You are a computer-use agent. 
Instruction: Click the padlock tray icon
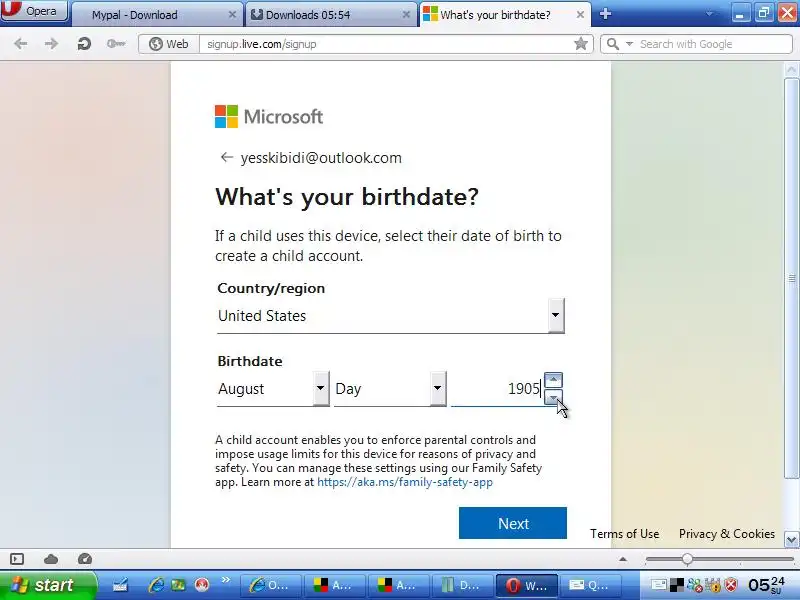(x=713, y=585)
